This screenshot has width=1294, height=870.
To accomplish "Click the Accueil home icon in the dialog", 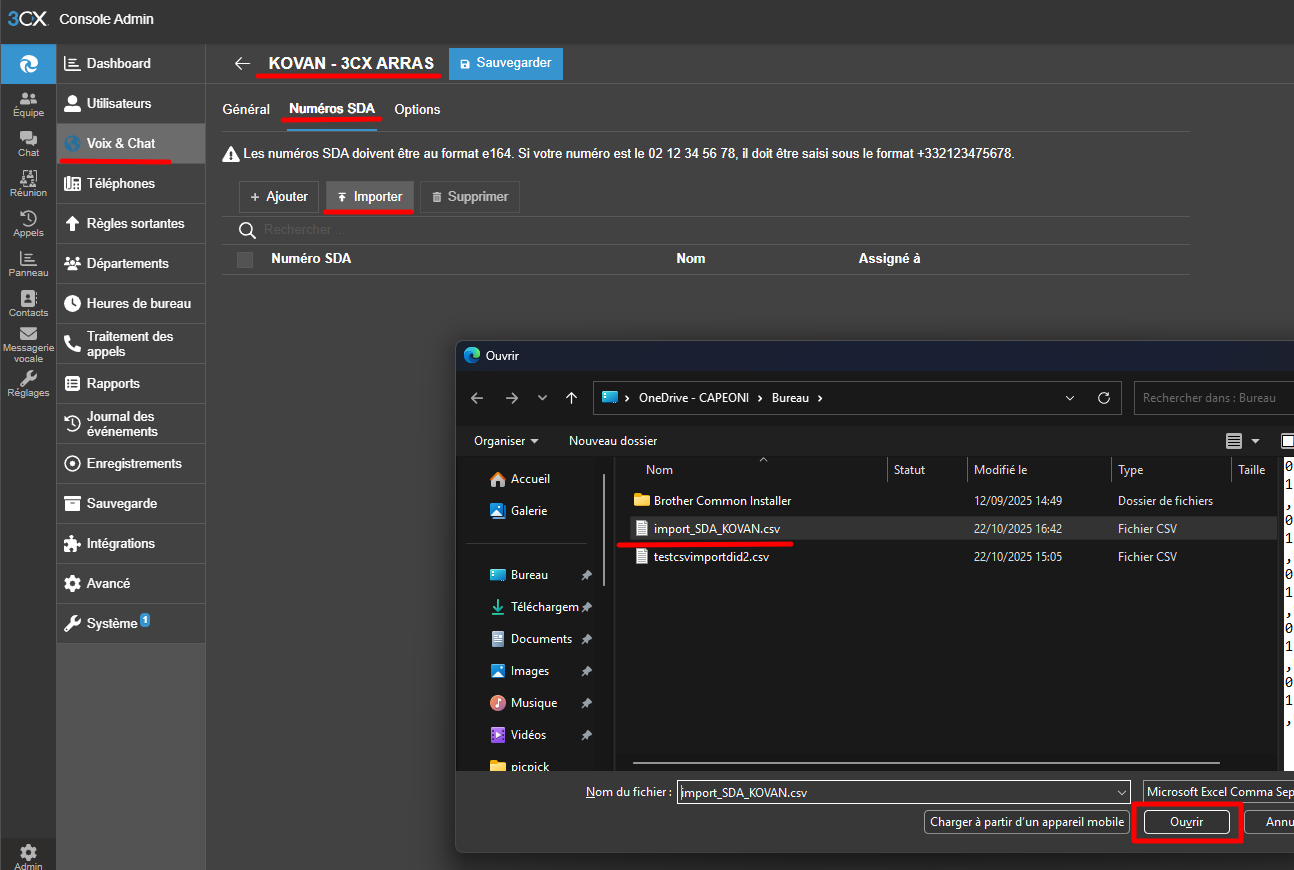I will click(x=498, y=479).
